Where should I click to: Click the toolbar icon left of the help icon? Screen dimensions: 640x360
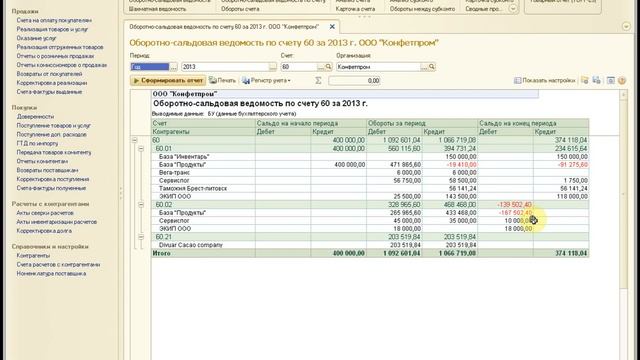tap(611, 81)
